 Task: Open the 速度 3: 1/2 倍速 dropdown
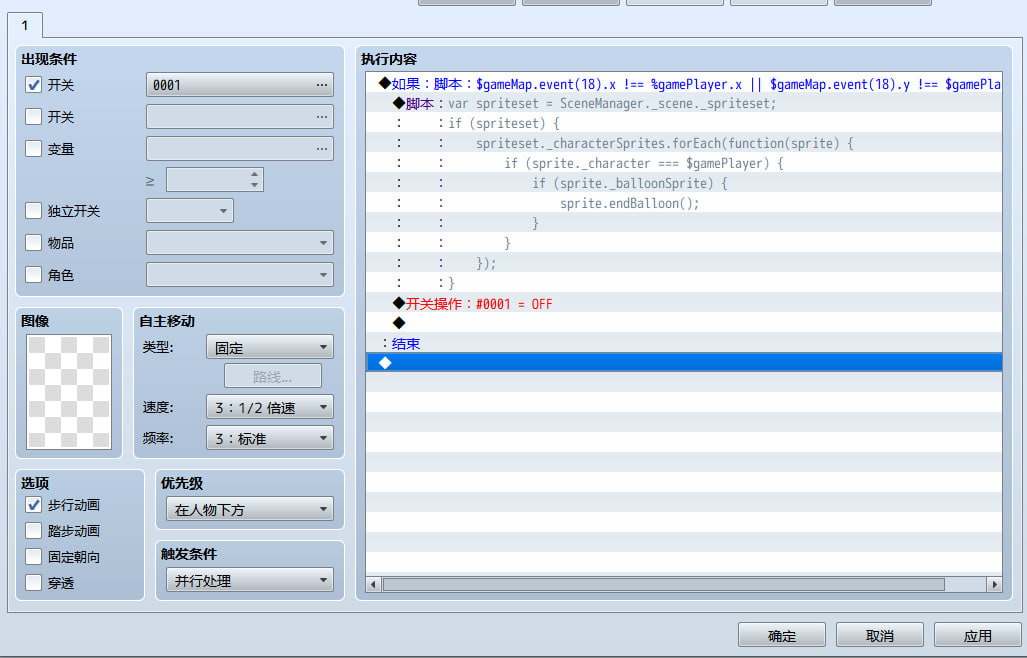pos(270,407)
